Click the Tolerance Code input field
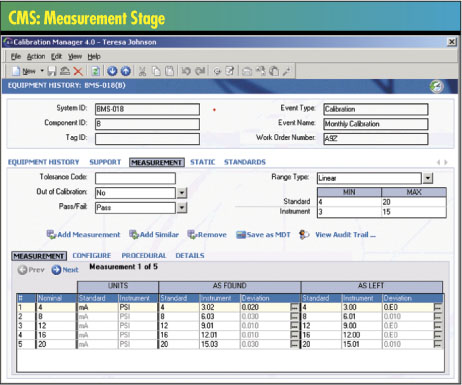 tap(135, 178)
